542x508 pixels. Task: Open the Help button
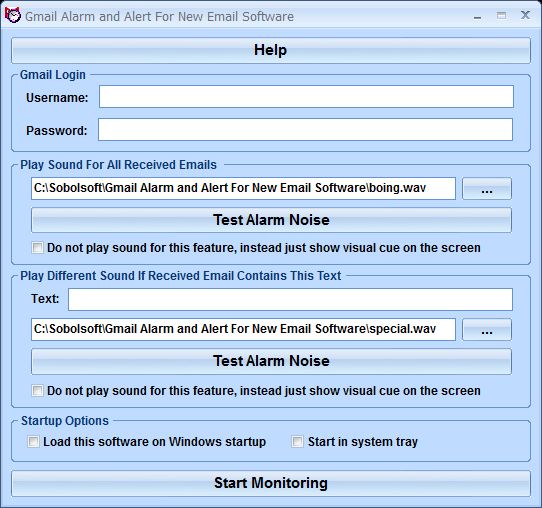coord(271,50)
